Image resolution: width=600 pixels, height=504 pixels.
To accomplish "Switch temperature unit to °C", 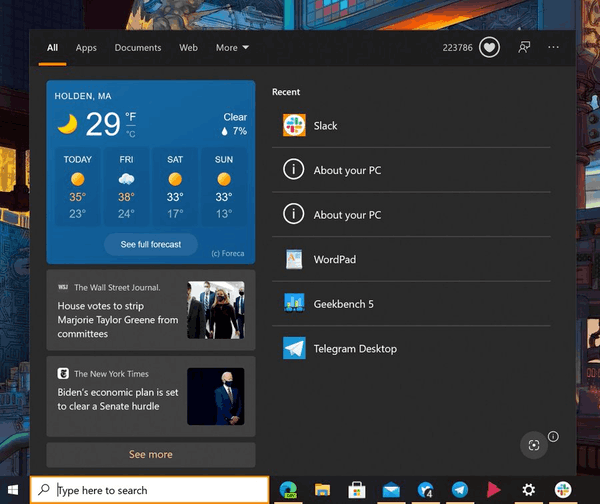I will (130, 134).
